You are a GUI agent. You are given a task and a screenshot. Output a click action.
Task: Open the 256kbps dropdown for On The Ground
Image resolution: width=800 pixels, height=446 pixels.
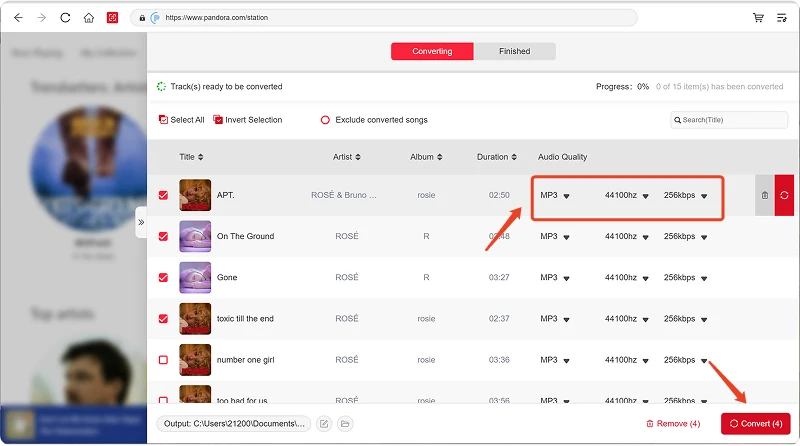click(x=685, y=237)
